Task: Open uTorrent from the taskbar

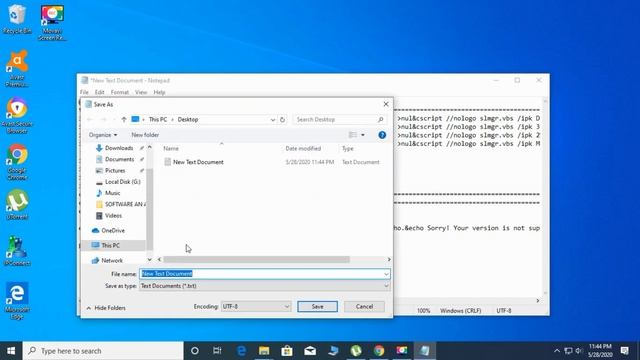Action: pos(356,351)
